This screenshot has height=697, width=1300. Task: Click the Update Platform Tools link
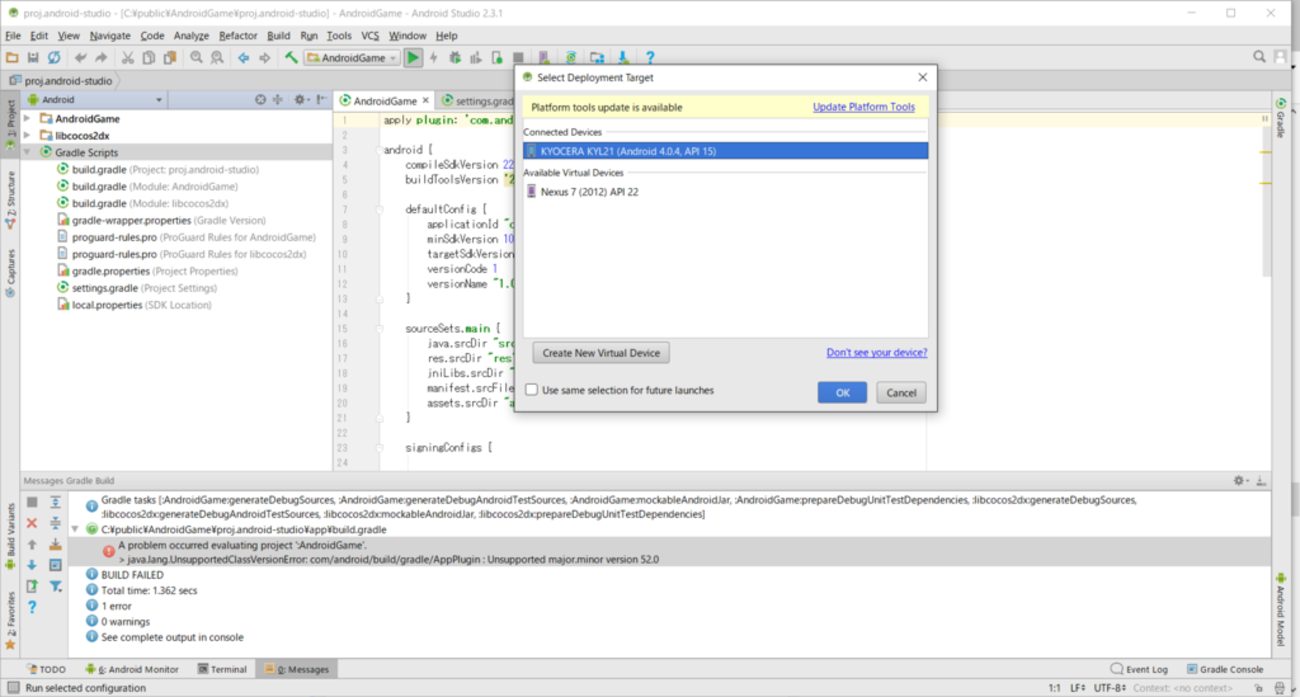point(864,107)
